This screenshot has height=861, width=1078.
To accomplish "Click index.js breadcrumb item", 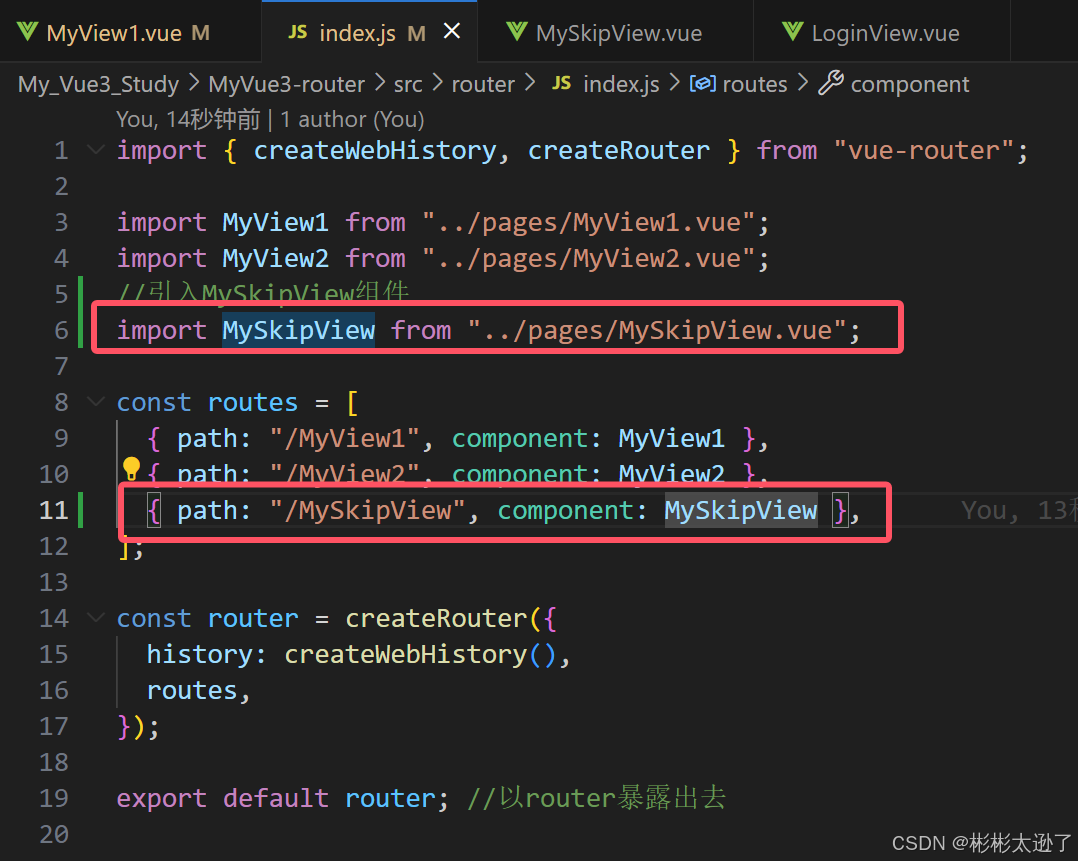I will click(x=621, y=84).
